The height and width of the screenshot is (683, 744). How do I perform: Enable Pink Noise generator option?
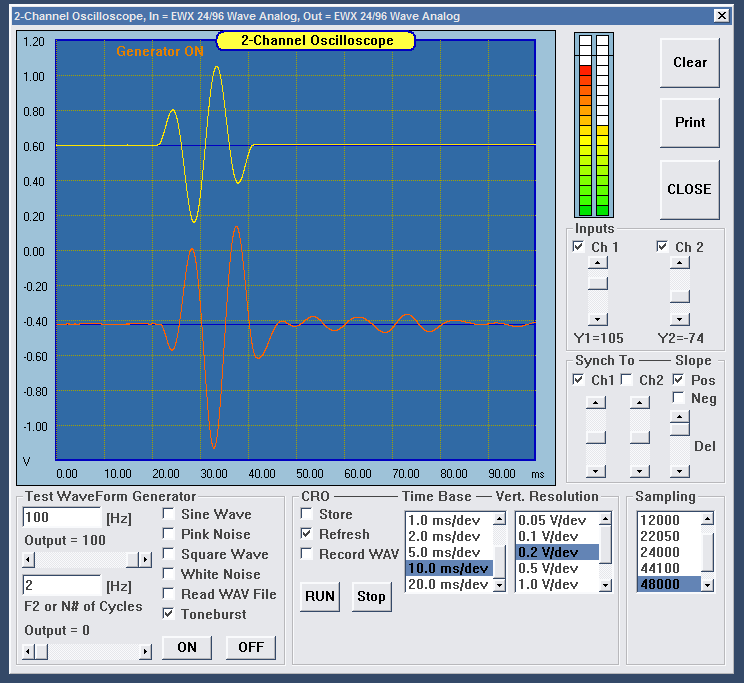168,533
